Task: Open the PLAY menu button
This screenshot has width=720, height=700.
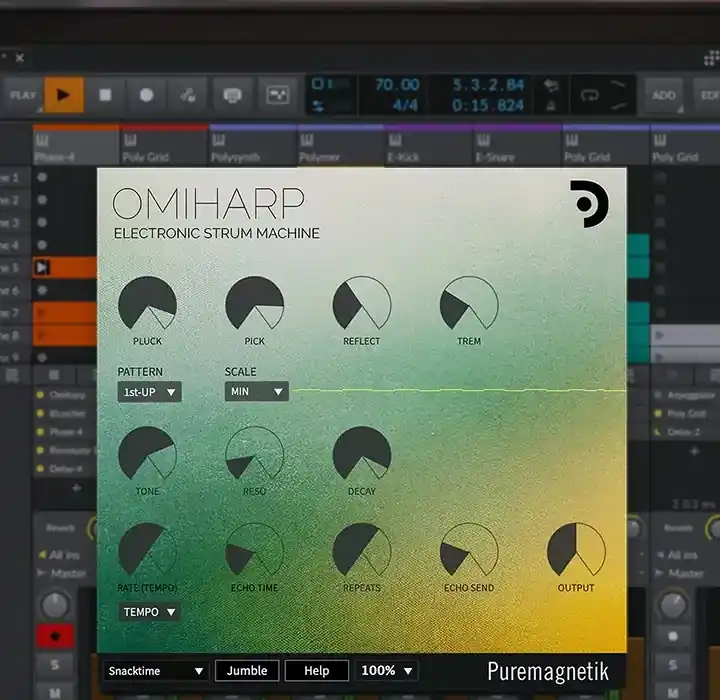Action: (x=23, y=95)
